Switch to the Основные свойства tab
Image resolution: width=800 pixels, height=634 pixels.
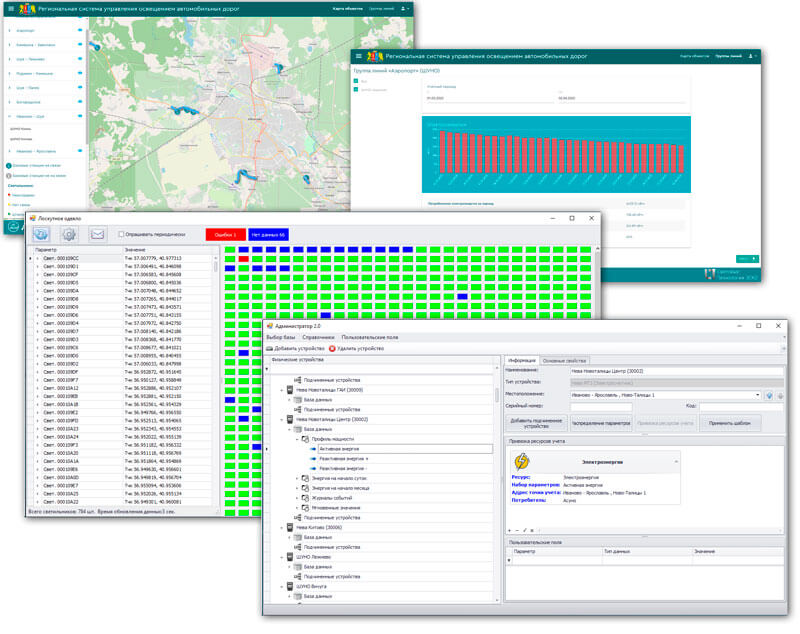point(564,361)
